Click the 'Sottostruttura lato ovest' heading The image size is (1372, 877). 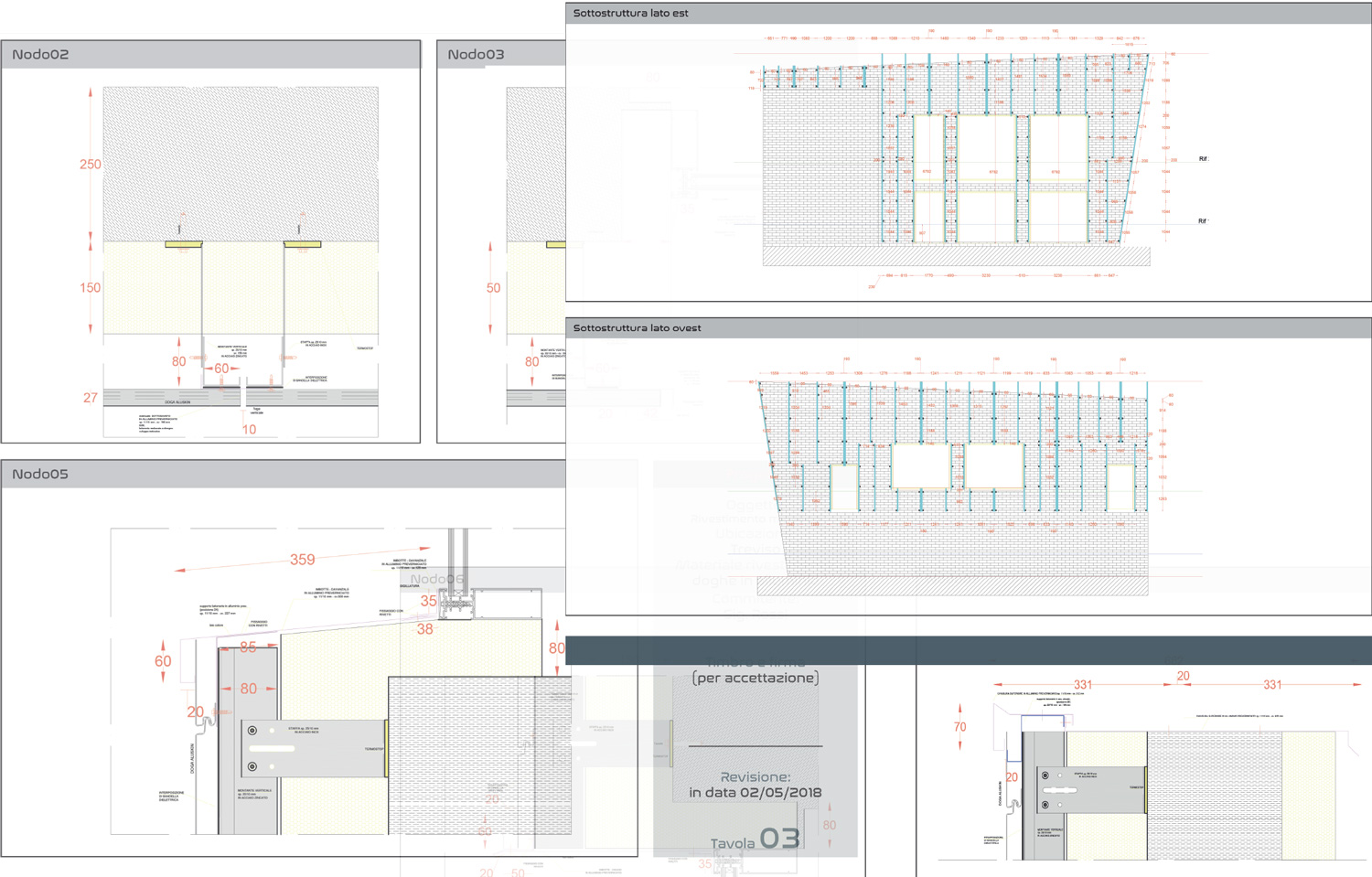coord(637,327)
